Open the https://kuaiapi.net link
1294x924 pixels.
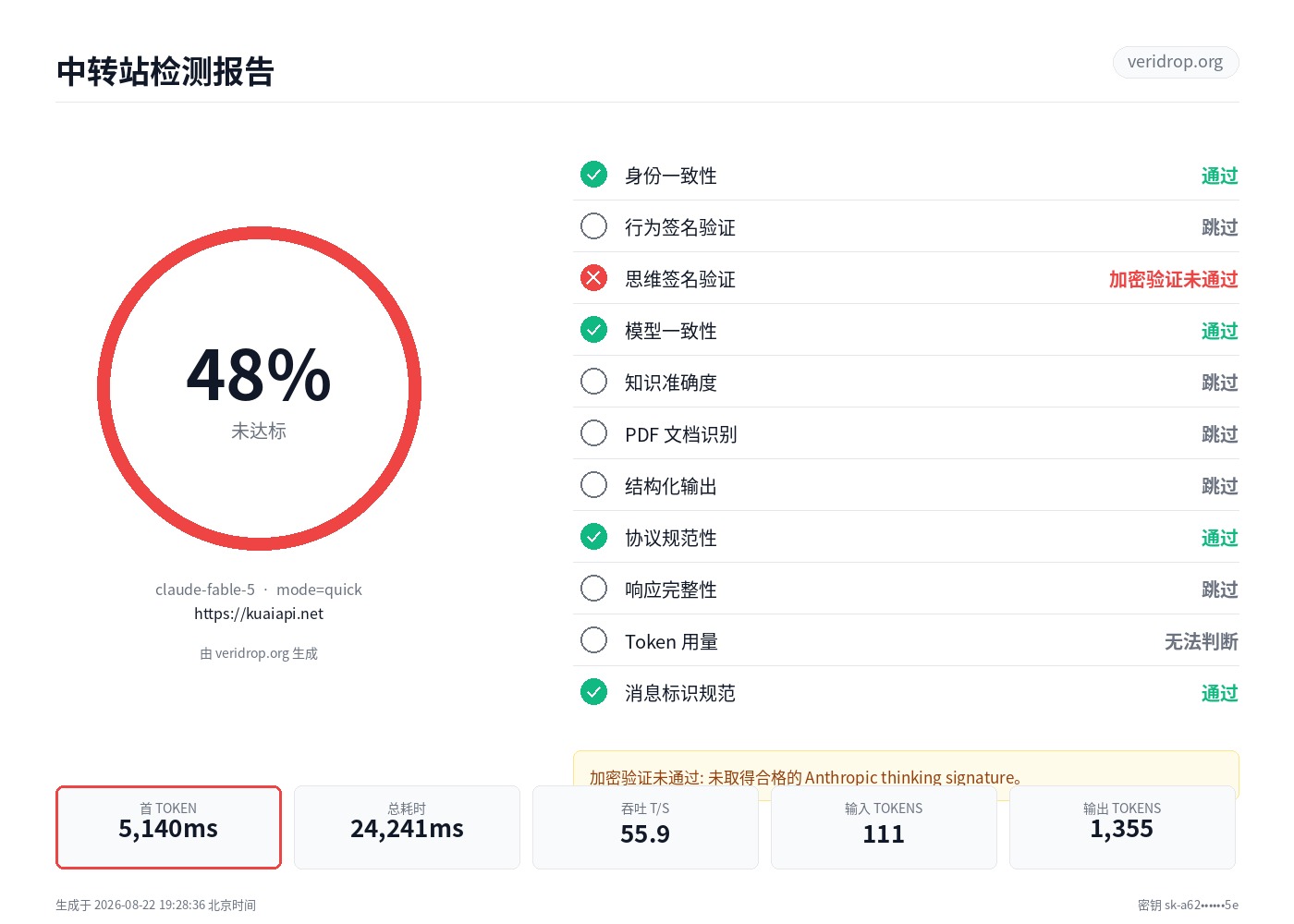pos(259,614)
